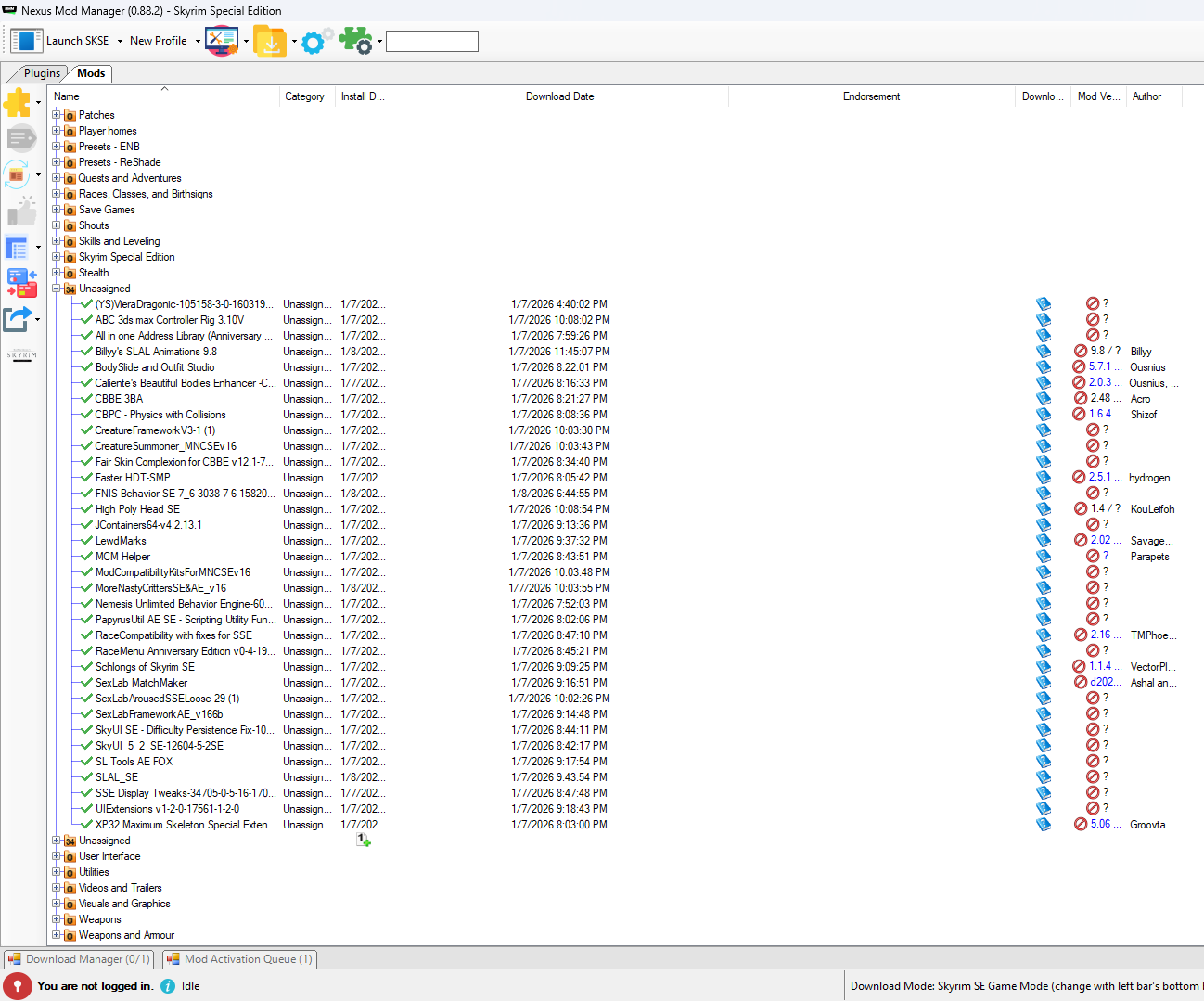Select the Nemesis Unlimited Behavior Engine mod row
Viewport: 1204px width, 1001px height.
(184, 604)
